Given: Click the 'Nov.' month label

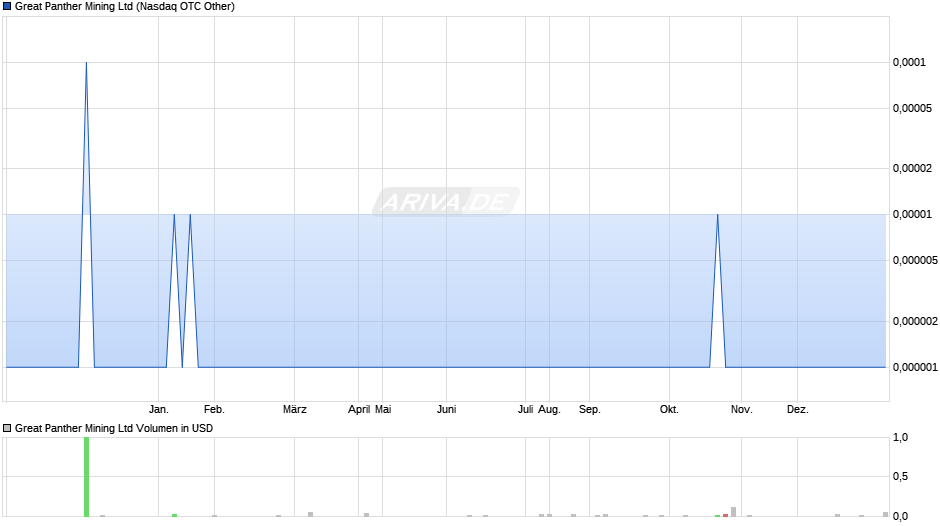Looking at the screenshot, I should [x=742, y=410].
